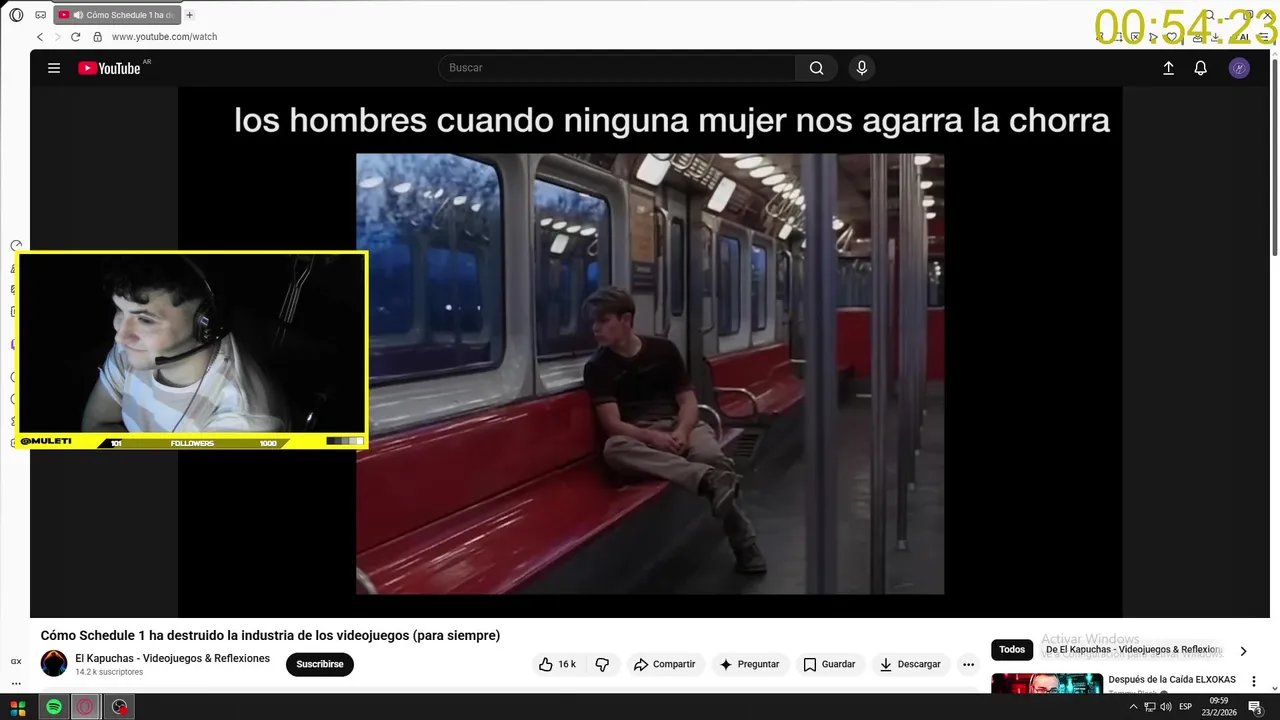Click the video player to pause playback

(x=650, y=351)
